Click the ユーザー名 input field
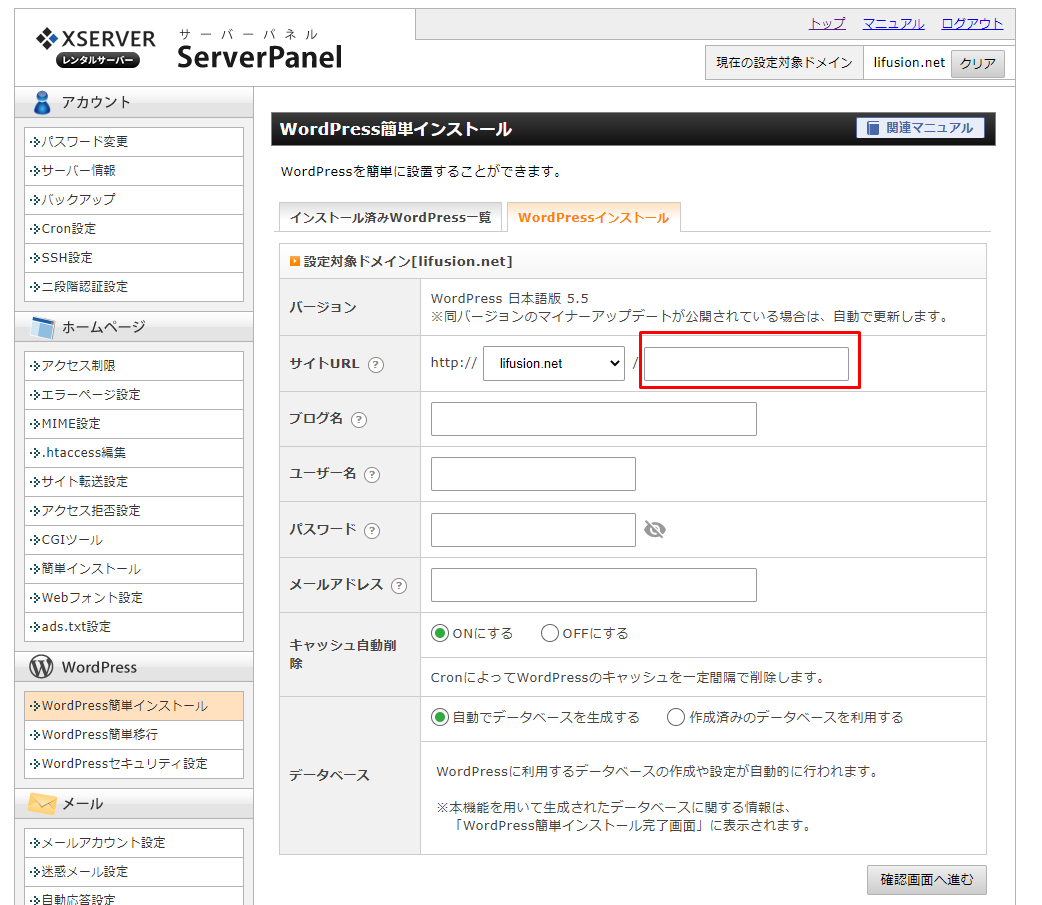The width and height of the screenshot is (1042, 905). coord(533,474)
